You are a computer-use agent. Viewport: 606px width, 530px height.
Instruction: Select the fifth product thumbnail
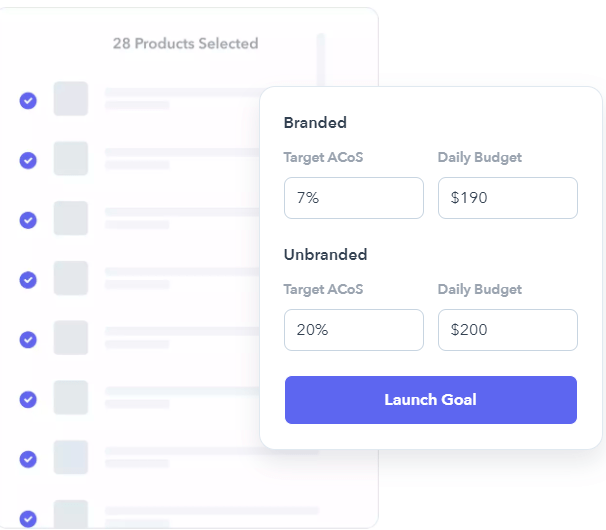click(71, 337)
